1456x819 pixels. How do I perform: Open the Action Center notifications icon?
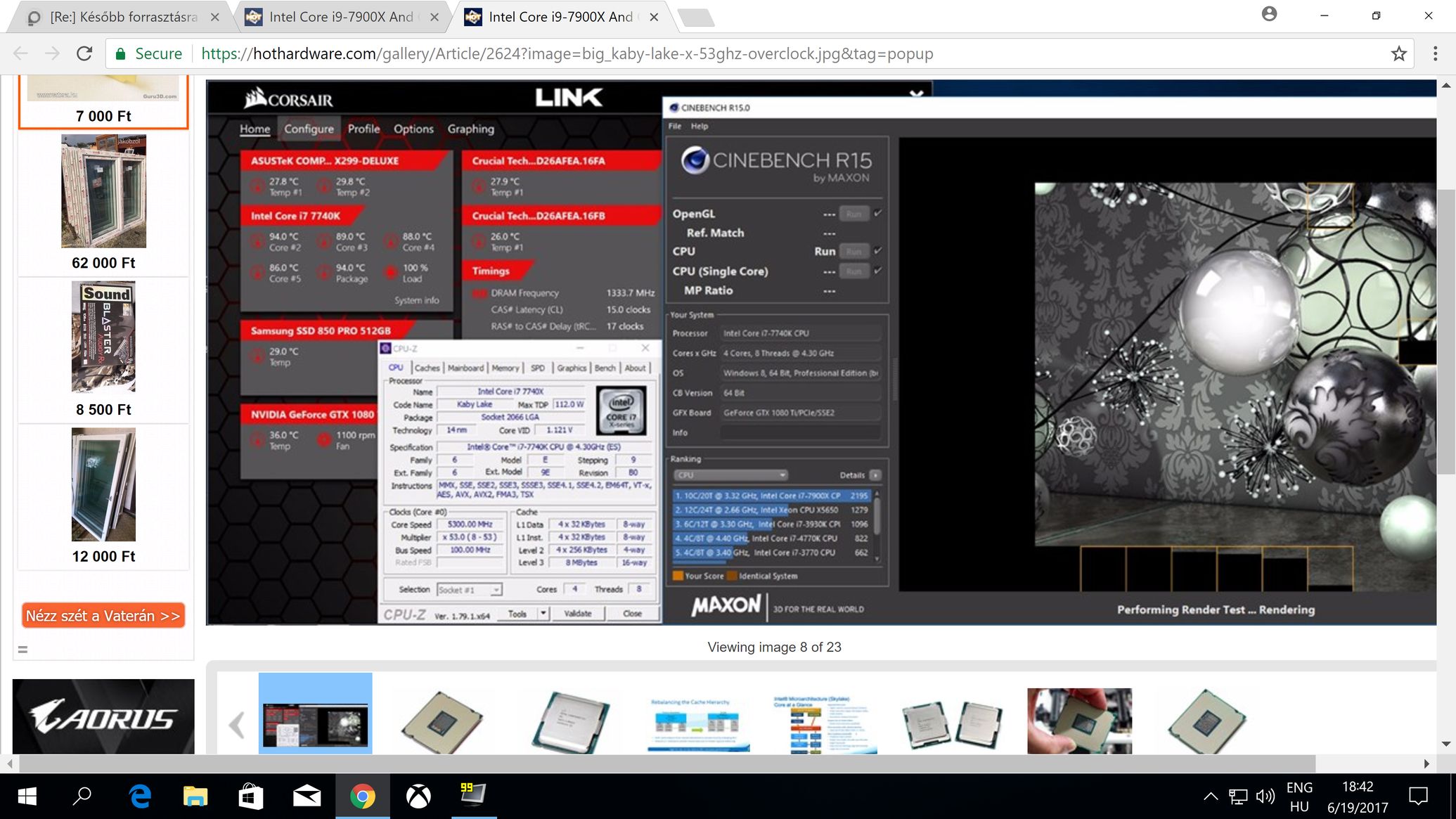point(1418,797)
